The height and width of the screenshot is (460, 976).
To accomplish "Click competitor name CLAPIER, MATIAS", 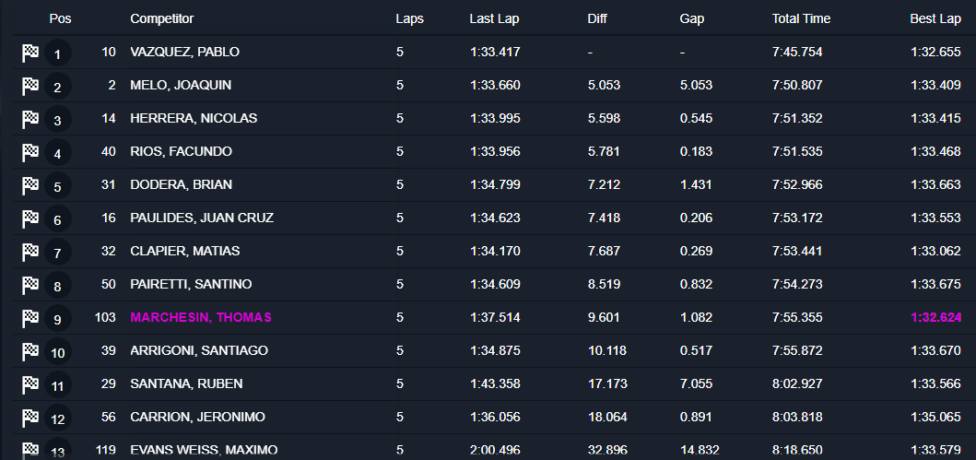I will 185,251.
